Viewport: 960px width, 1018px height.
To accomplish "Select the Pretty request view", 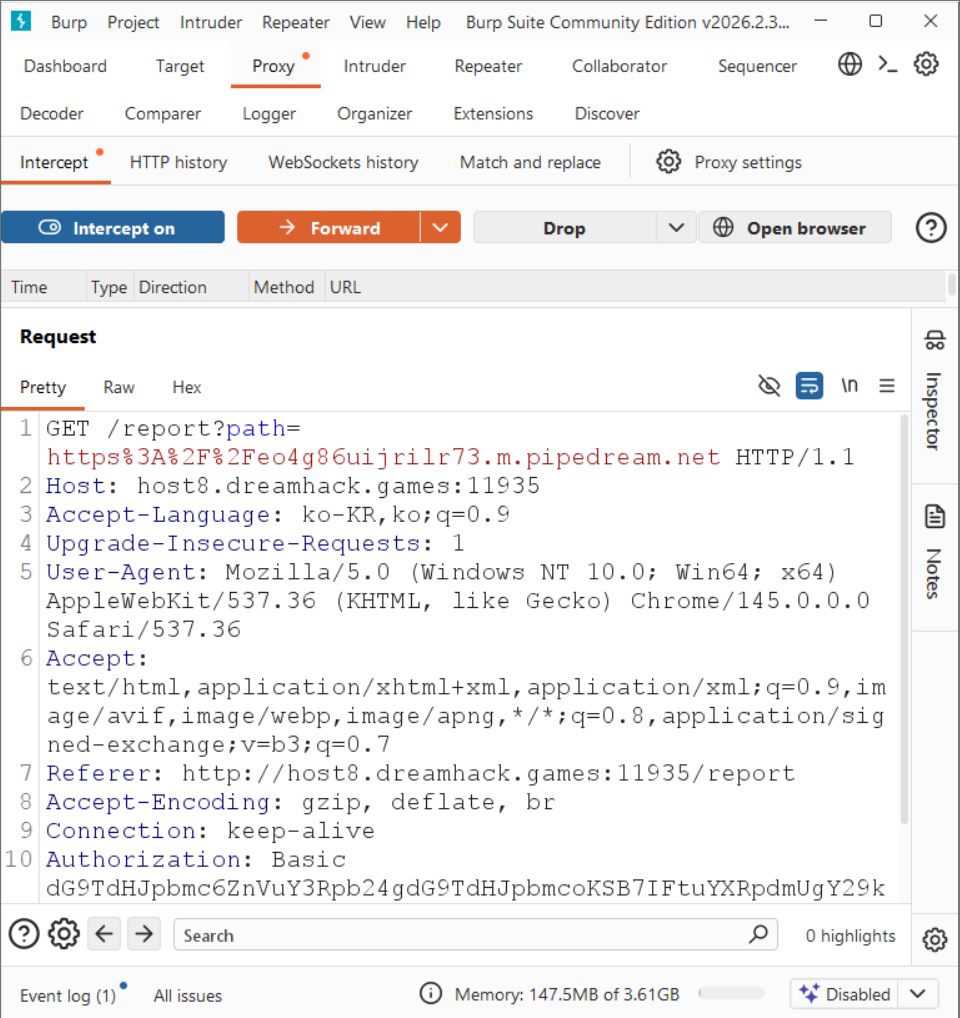I will [43, 387].
